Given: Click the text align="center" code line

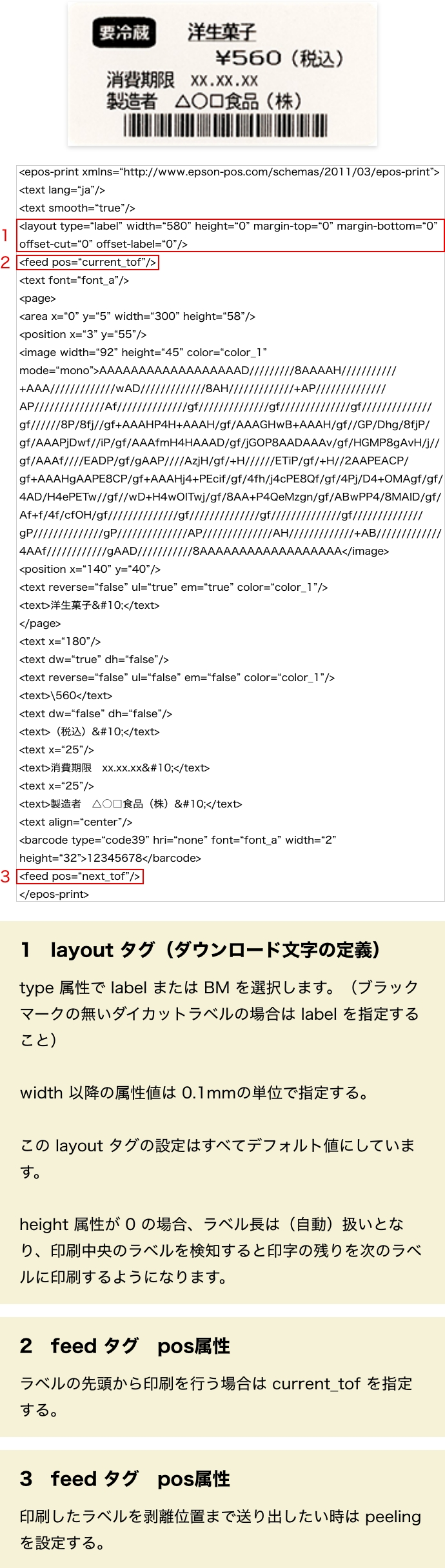Looking at the screenshot, I should 76,822.
